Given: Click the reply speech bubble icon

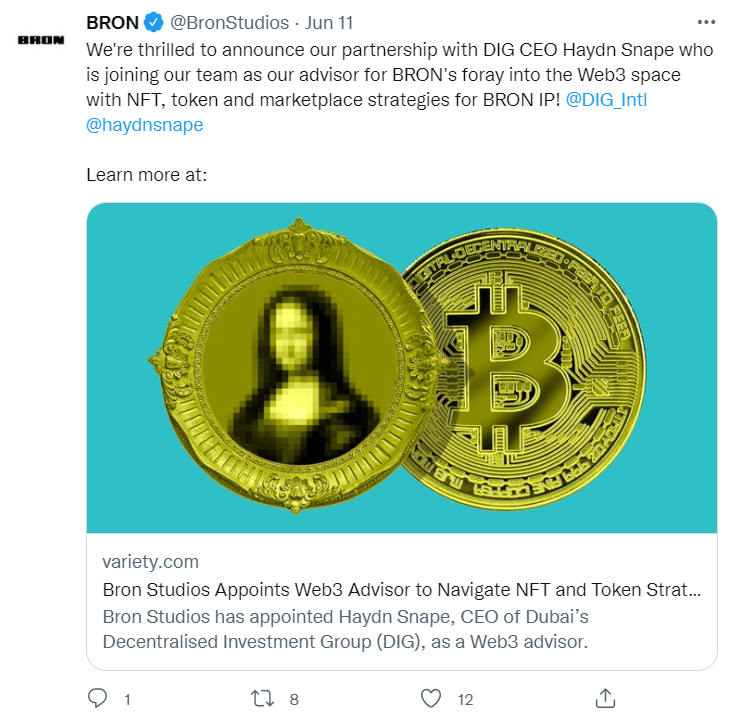Looking at the screenshot, I should (x=97, y=697).
